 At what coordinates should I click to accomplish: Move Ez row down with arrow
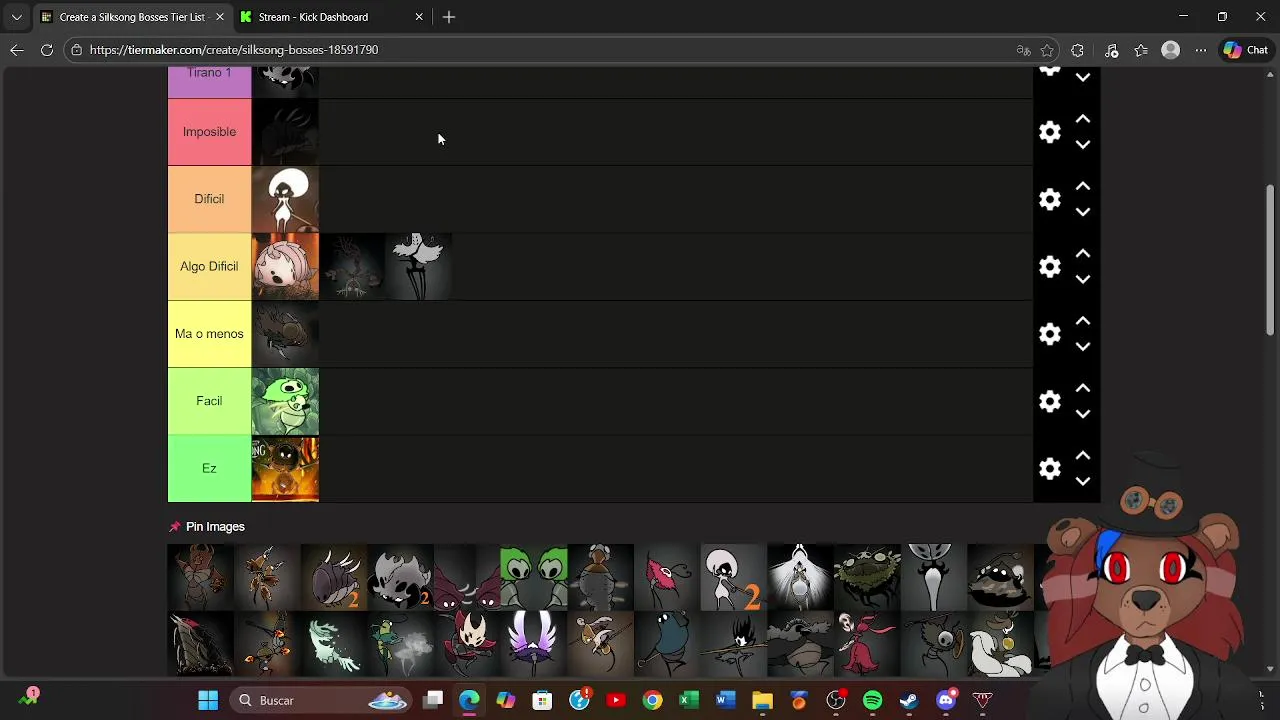1083,481
